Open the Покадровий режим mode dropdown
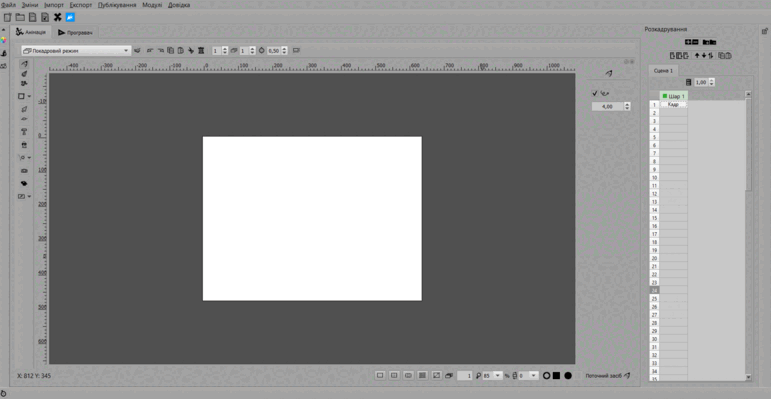Image resolution: width=771 pixels, height=399 pixels. point(76,51)
